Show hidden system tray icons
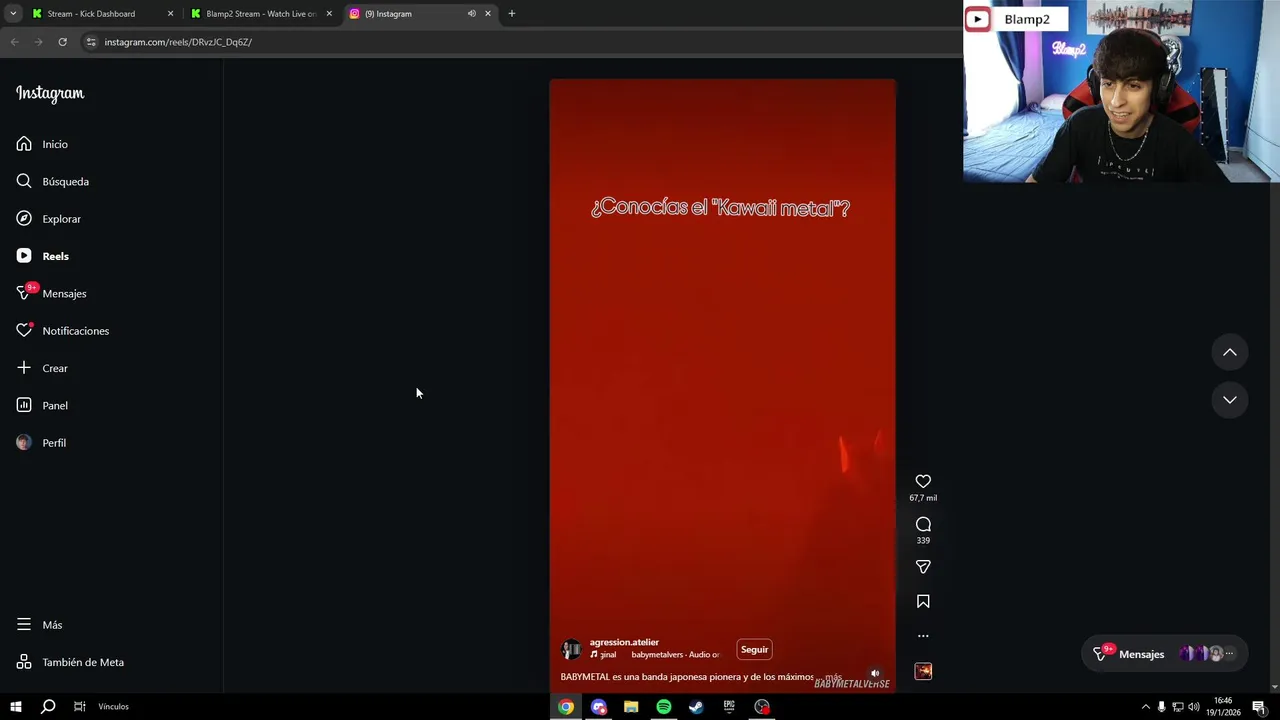 (x=1146, y=707)
